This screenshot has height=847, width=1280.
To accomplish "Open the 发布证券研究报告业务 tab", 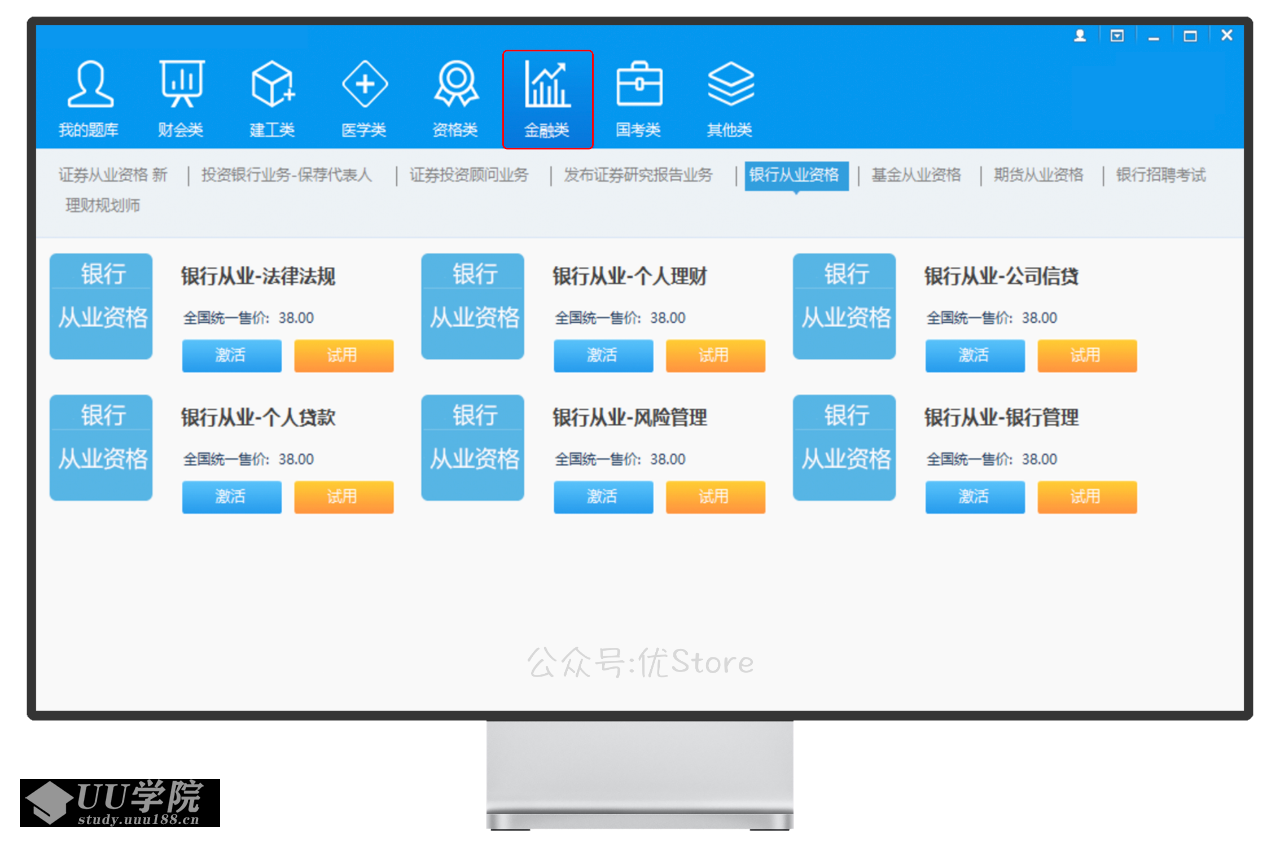I will (x=638, y=175).
